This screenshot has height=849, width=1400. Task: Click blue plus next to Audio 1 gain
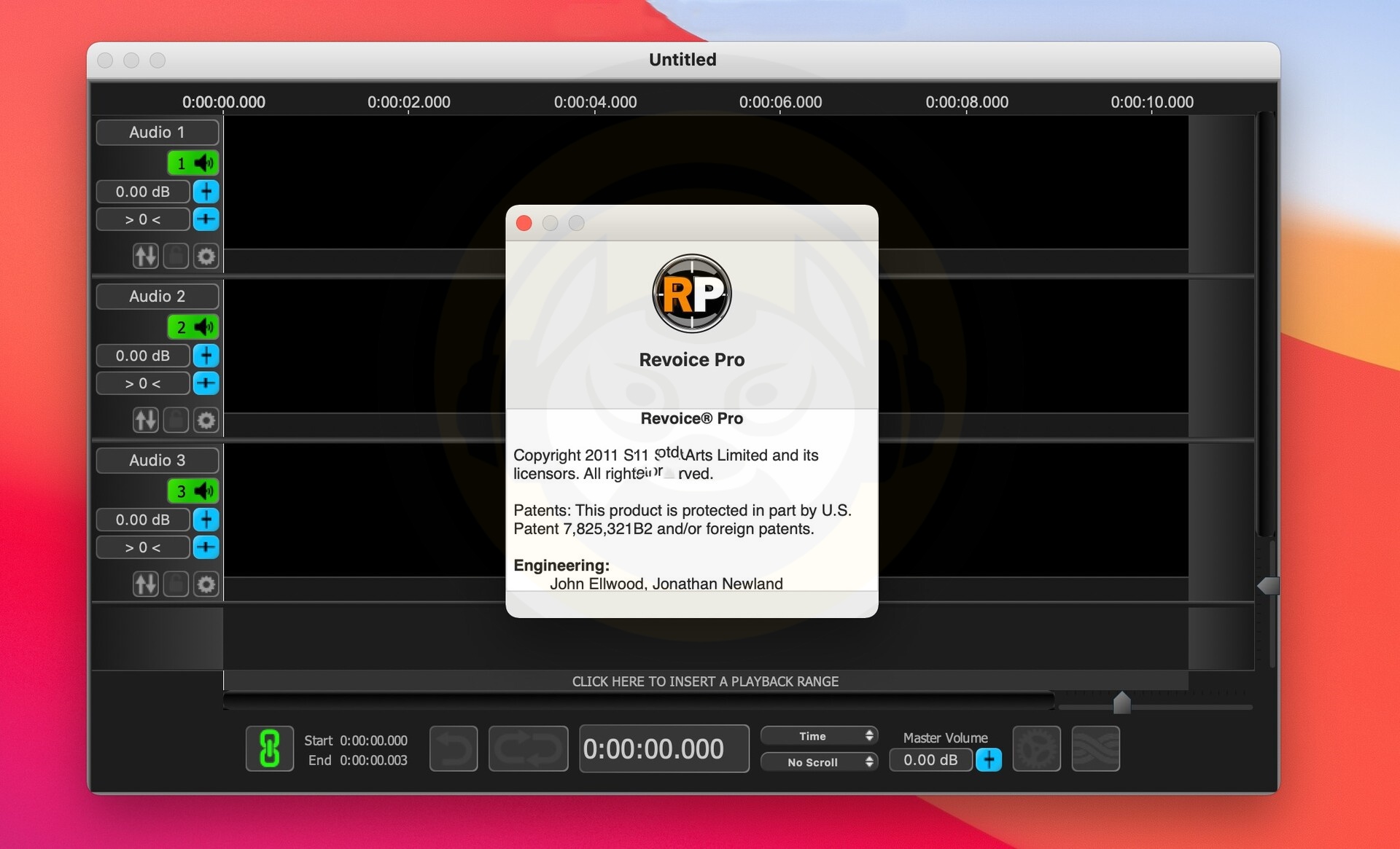point(206,192)
